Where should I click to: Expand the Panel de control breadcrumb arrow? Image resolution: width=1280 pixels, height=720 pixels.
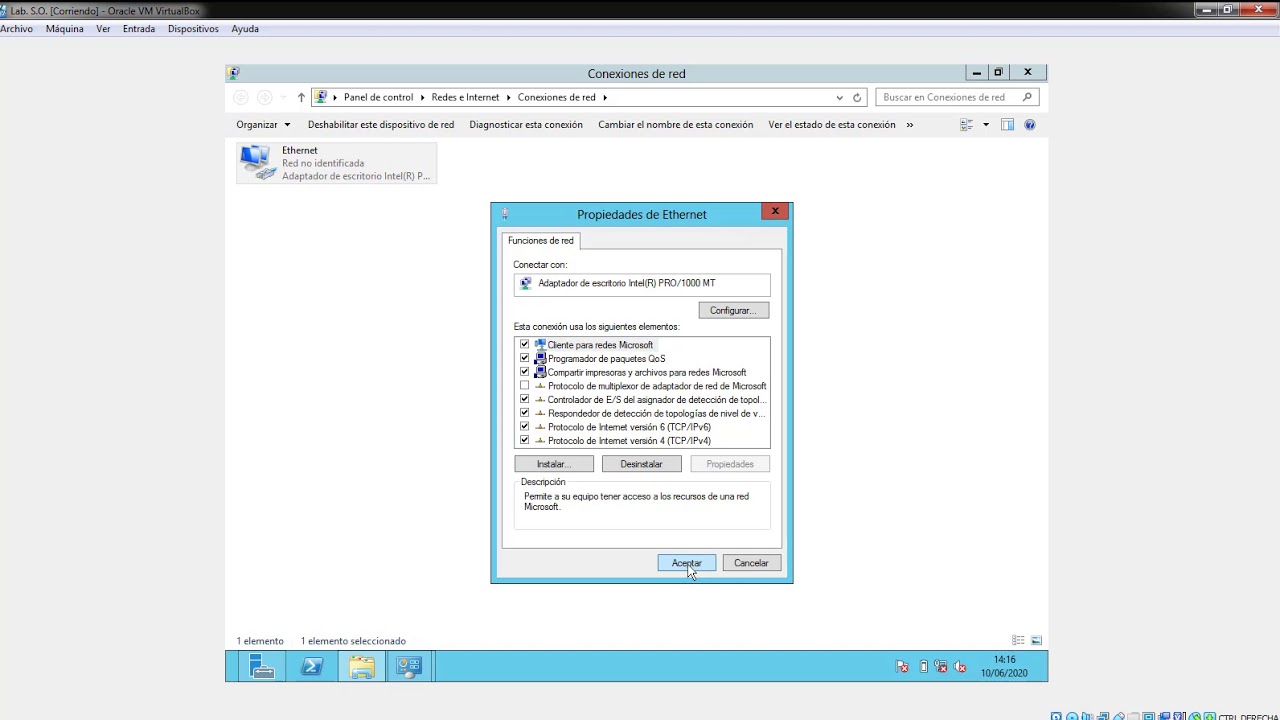pyautogui.click(x=422, y=97)
